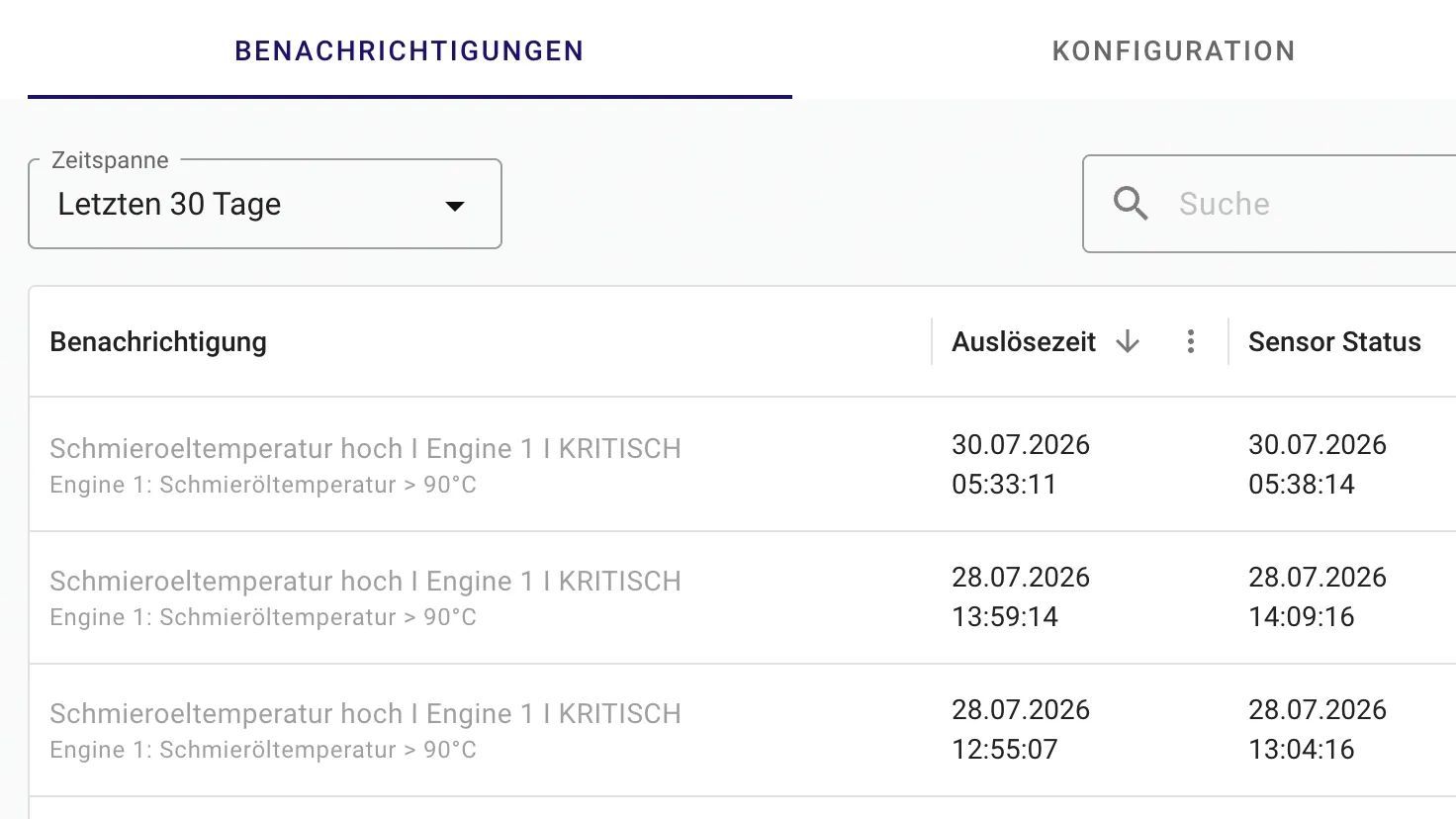Click the search magnifier icon
Viewport: 1456px width, 819px height.
point(1131,204)
